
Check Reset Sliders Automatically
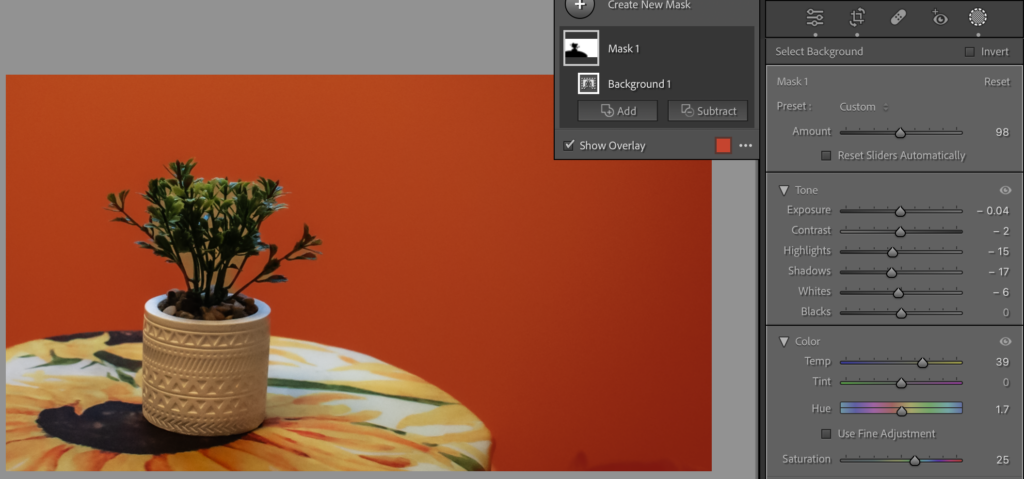click(x=826, y=156)
